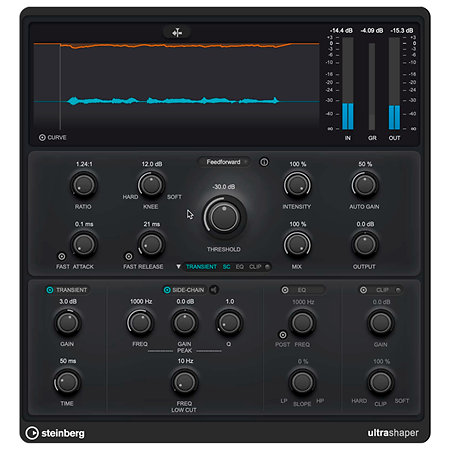Click the ATTACK knob
Screen dimensions: 450x450
pyautogui.click(x=84, y=244)
